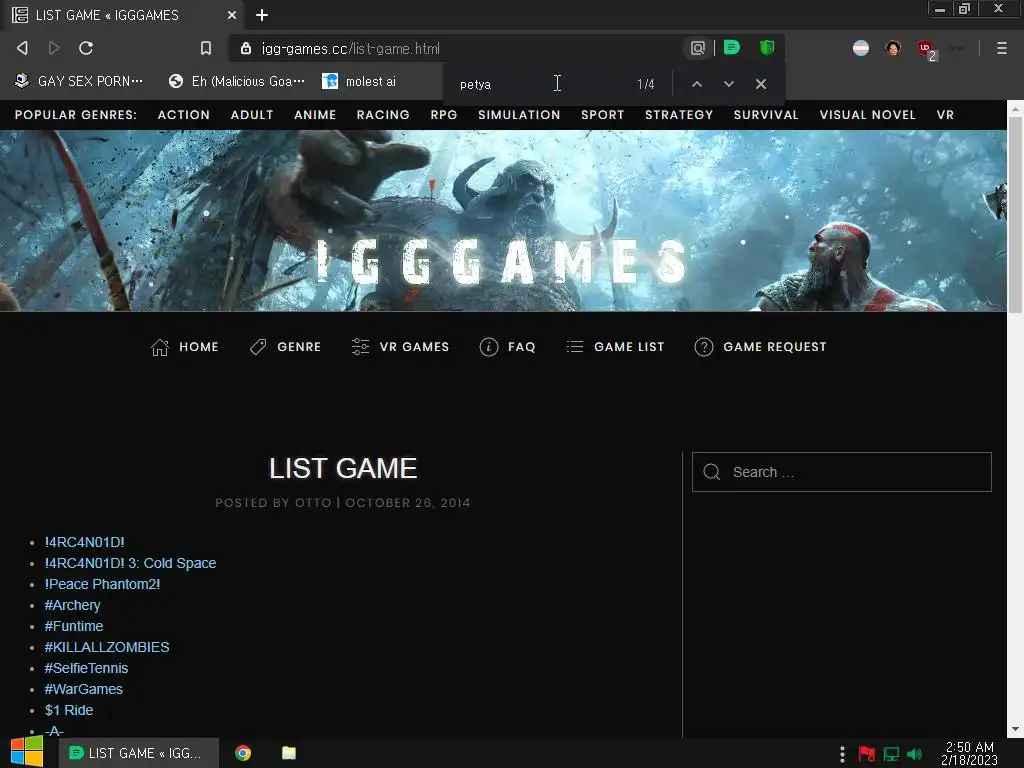
Task: Click the find field containing petya
Action: [x=539, y=84]
